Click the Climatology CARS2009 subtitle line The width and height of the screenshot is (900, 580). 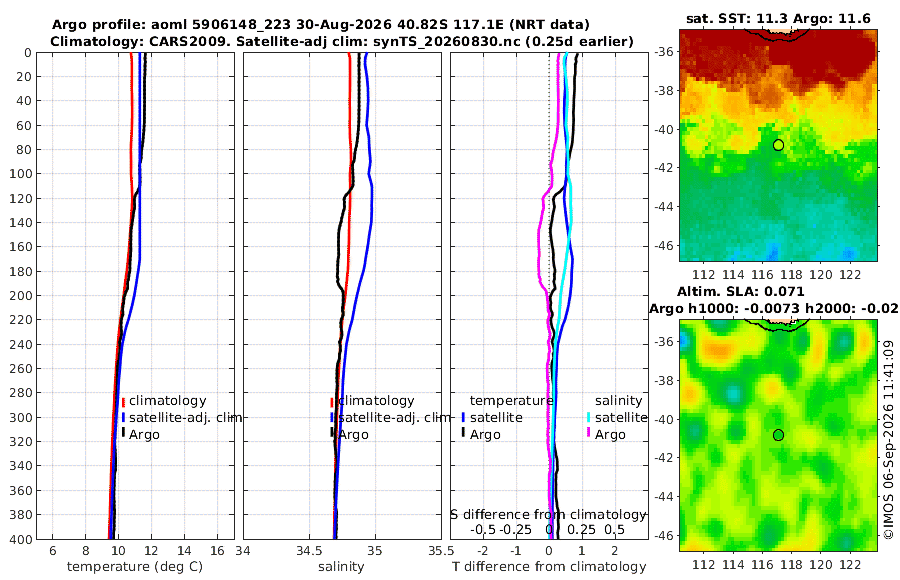(x=342, y=41)
